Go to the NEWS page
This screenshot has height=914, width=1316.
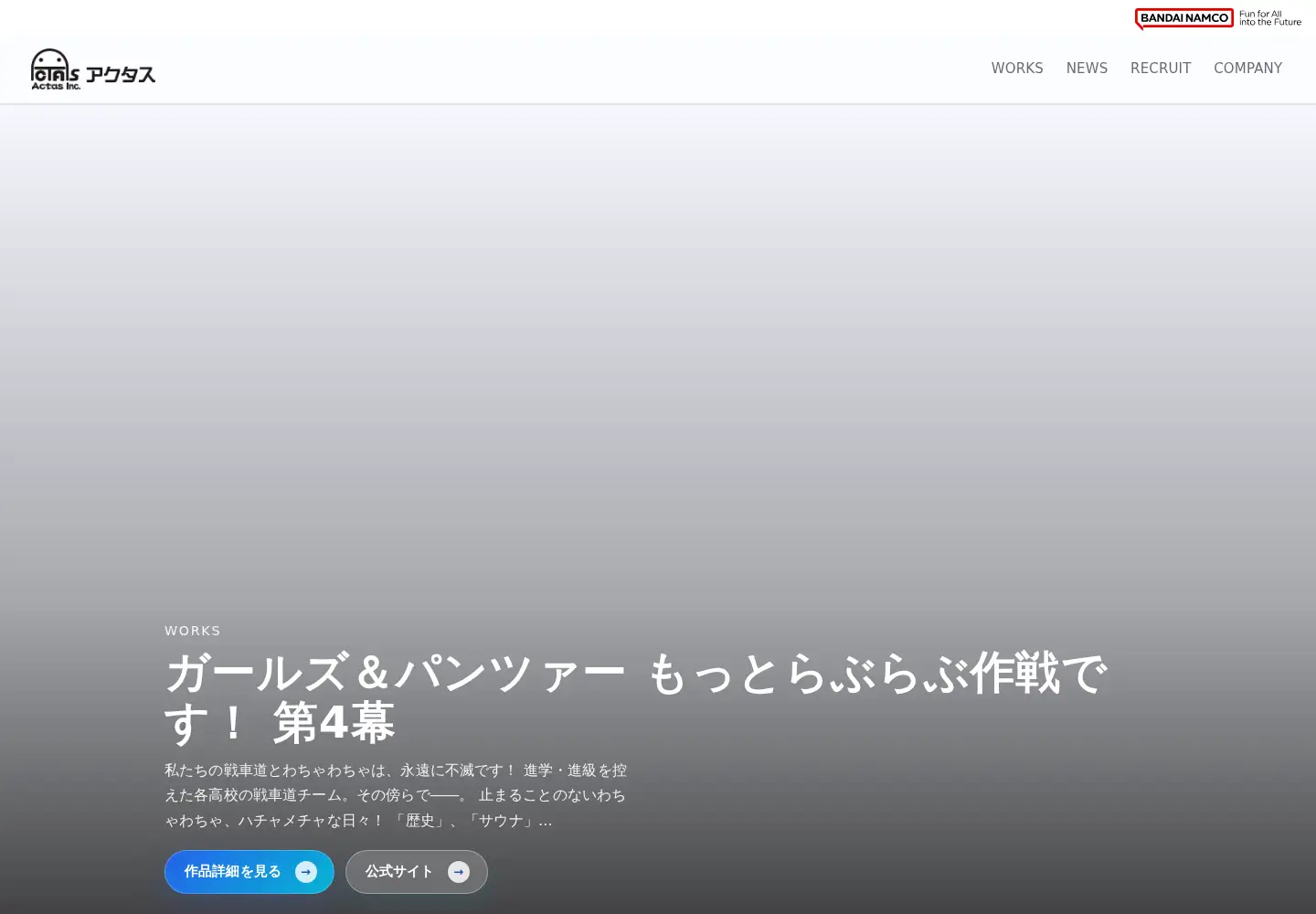coord(1087,68)
